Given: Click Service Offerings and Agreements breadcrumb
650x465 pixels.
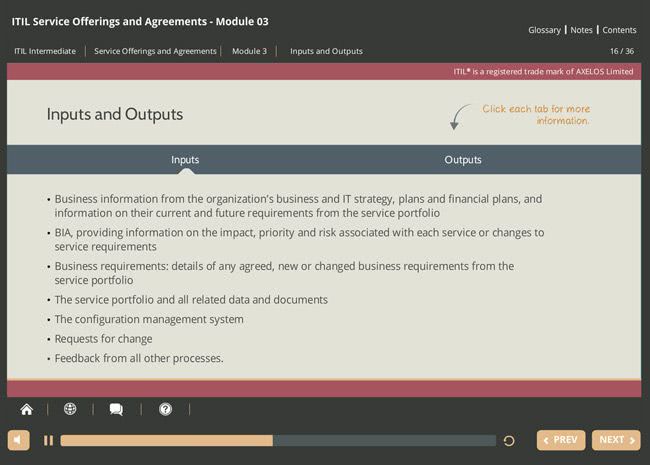Looking at the screenshot, I should (x=155, y=51).
